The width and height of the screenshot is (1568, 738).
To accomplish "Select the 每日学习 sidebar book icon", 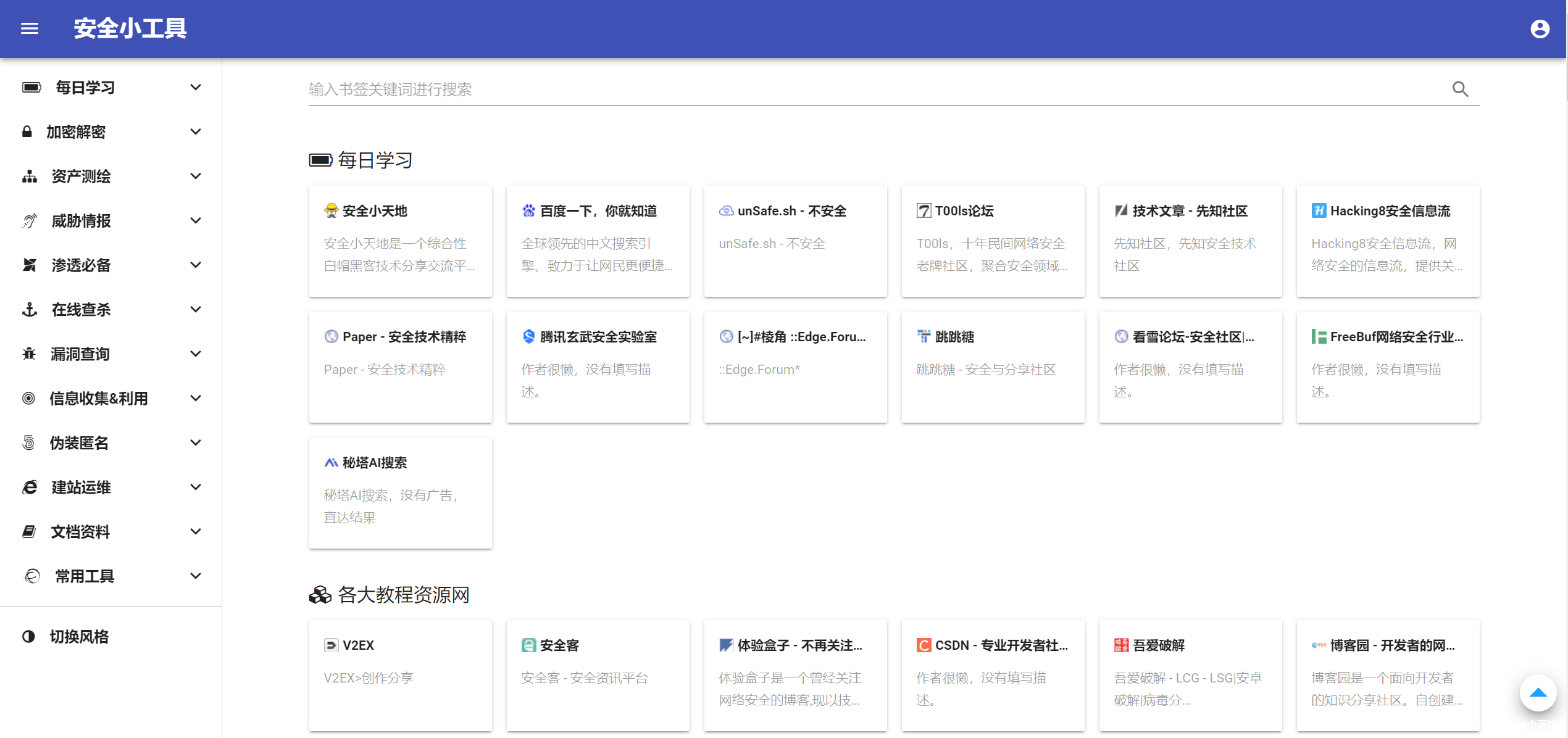I will (31, 87).
